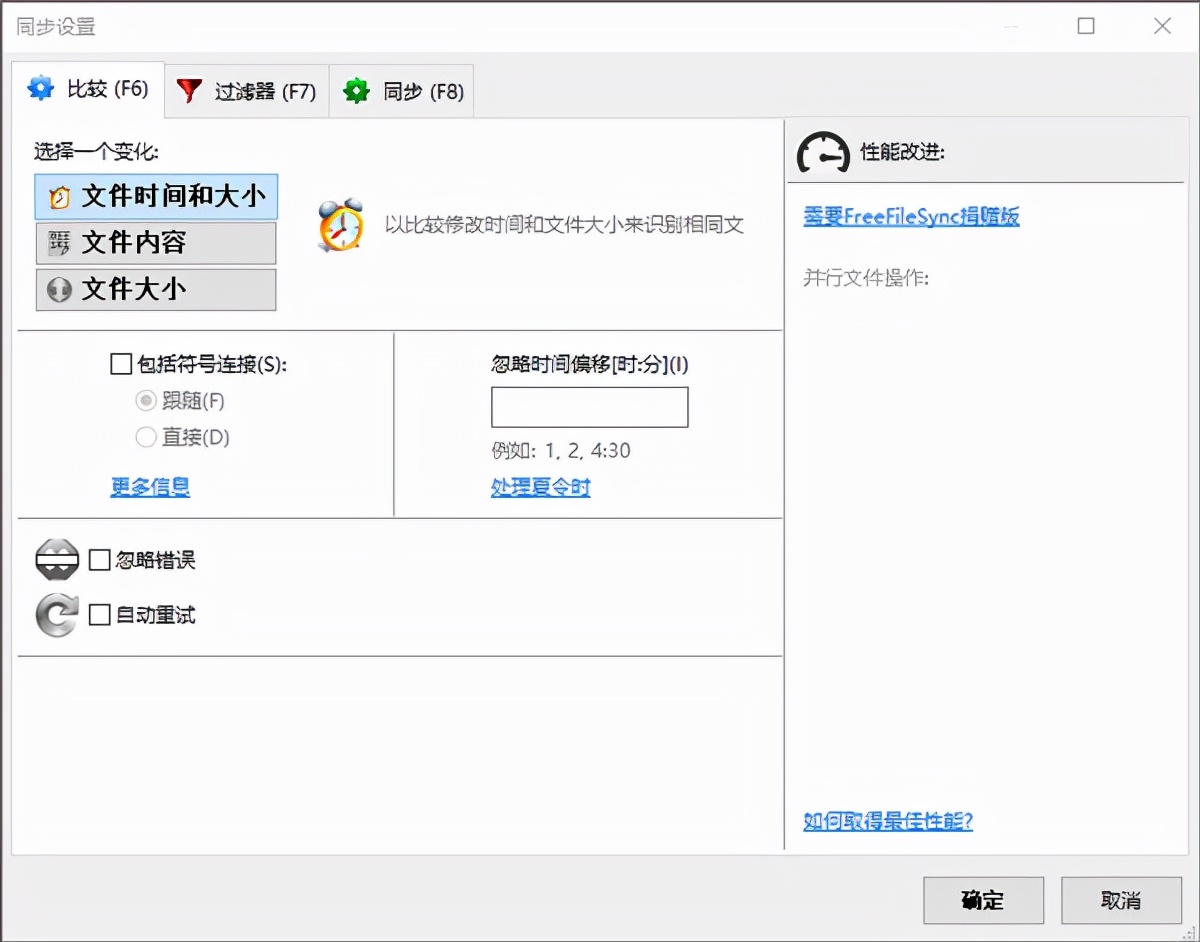Viewport: 1200px width, 942px height.
Task: Click the 以比较修改时间和文件大小 description text
Action: pos(565,225)
